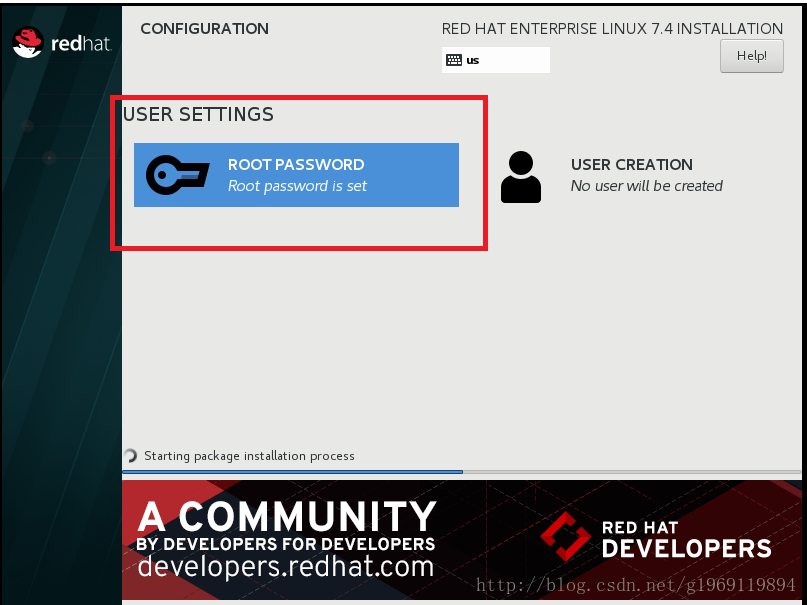Open the ROOT PASSWORD settings

coord(296,175)
